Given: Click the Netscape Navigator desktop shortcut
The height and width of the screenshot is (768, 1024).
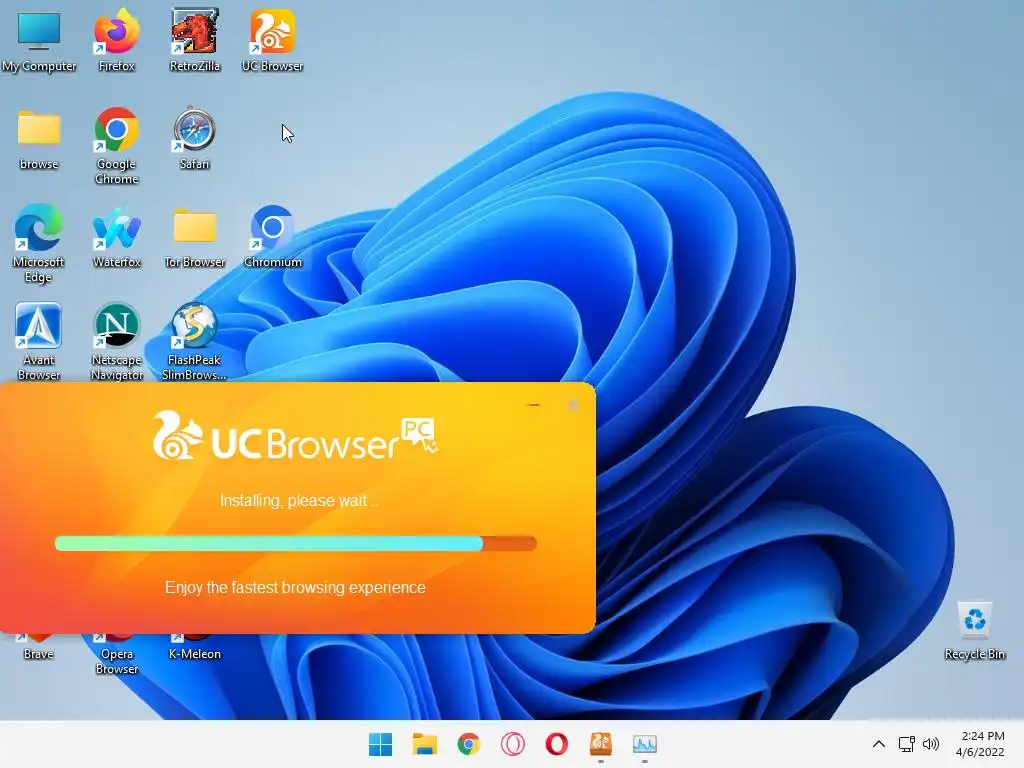Looking at the screenshot, I should point(116,341).
